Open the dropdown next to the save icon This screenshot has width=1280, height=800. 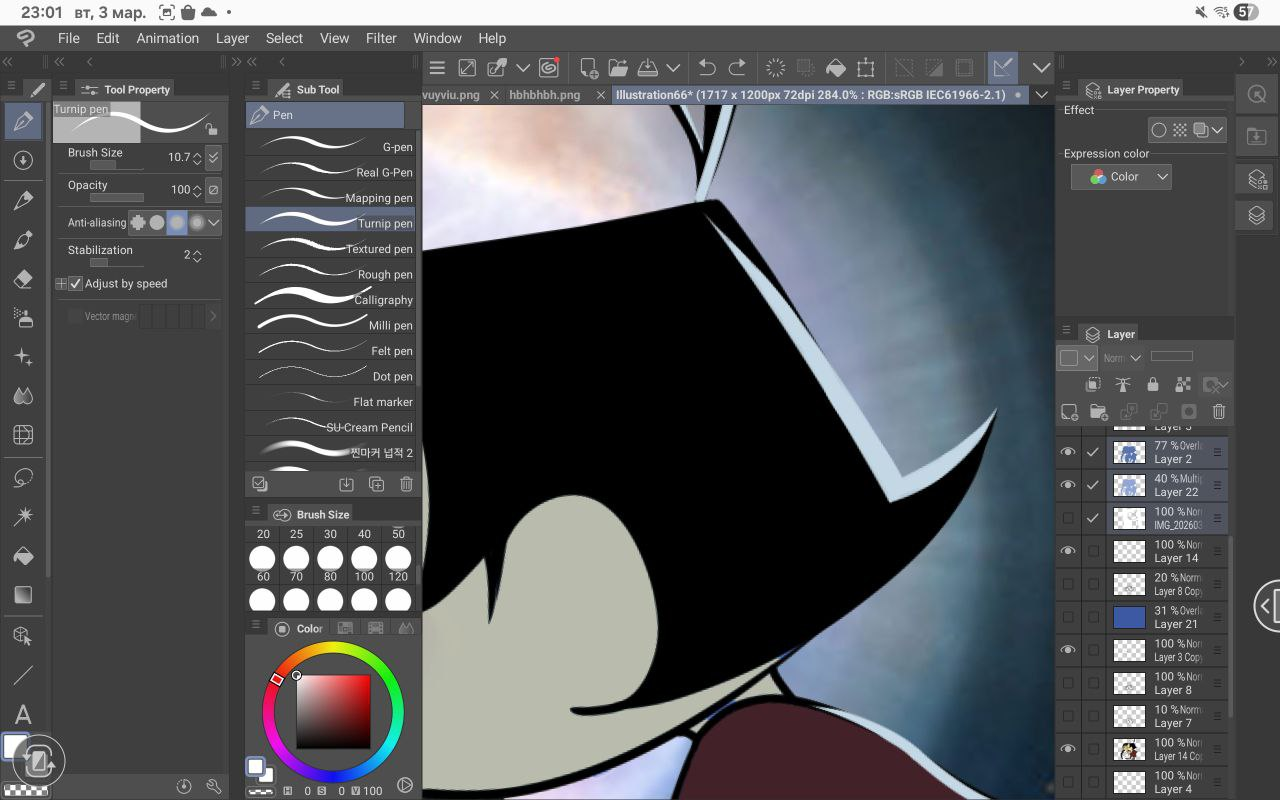[673, 68]
